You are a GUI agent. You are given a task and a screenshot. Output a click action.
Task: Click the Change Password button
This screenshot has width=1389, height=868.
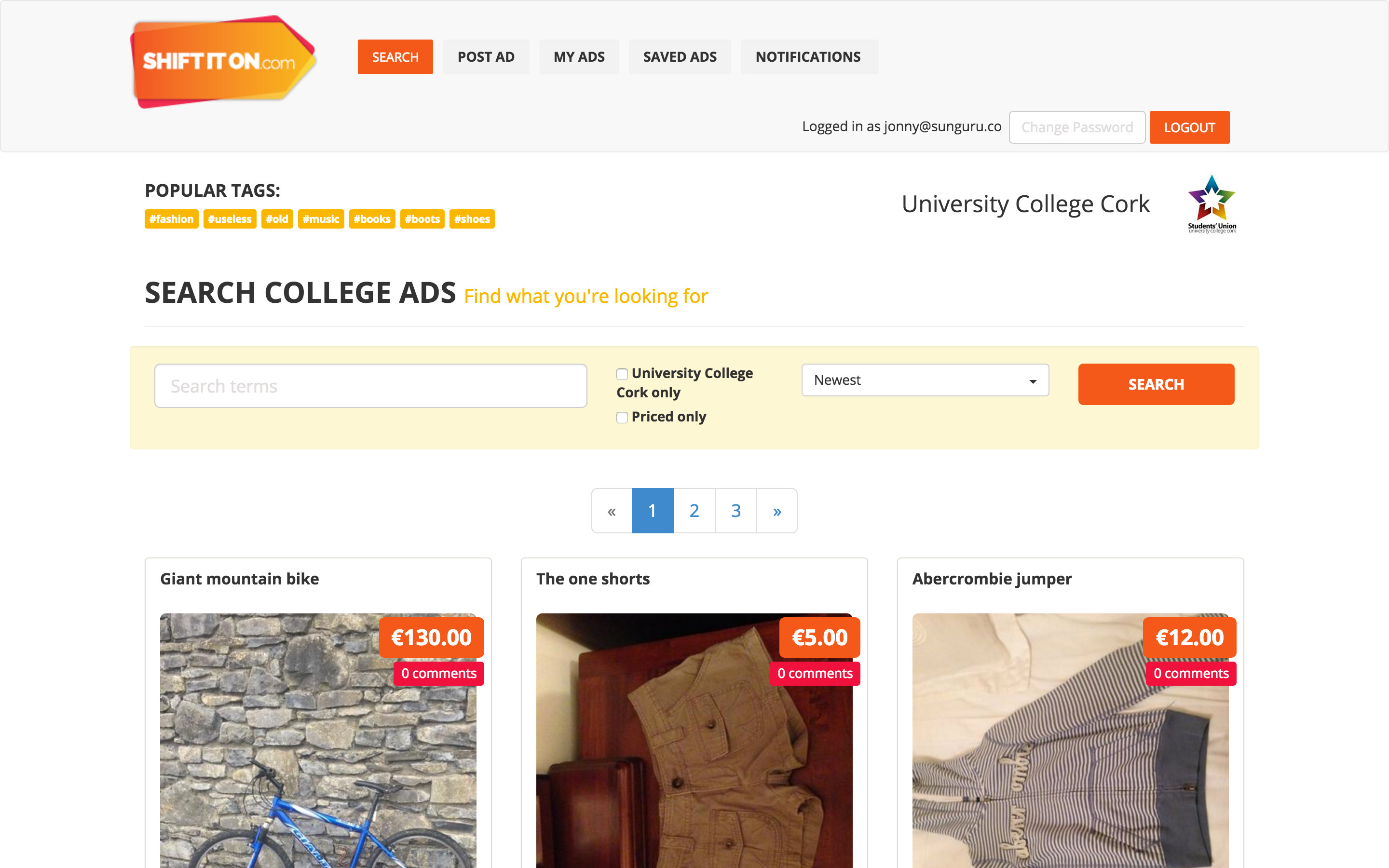pos(1077,127)
